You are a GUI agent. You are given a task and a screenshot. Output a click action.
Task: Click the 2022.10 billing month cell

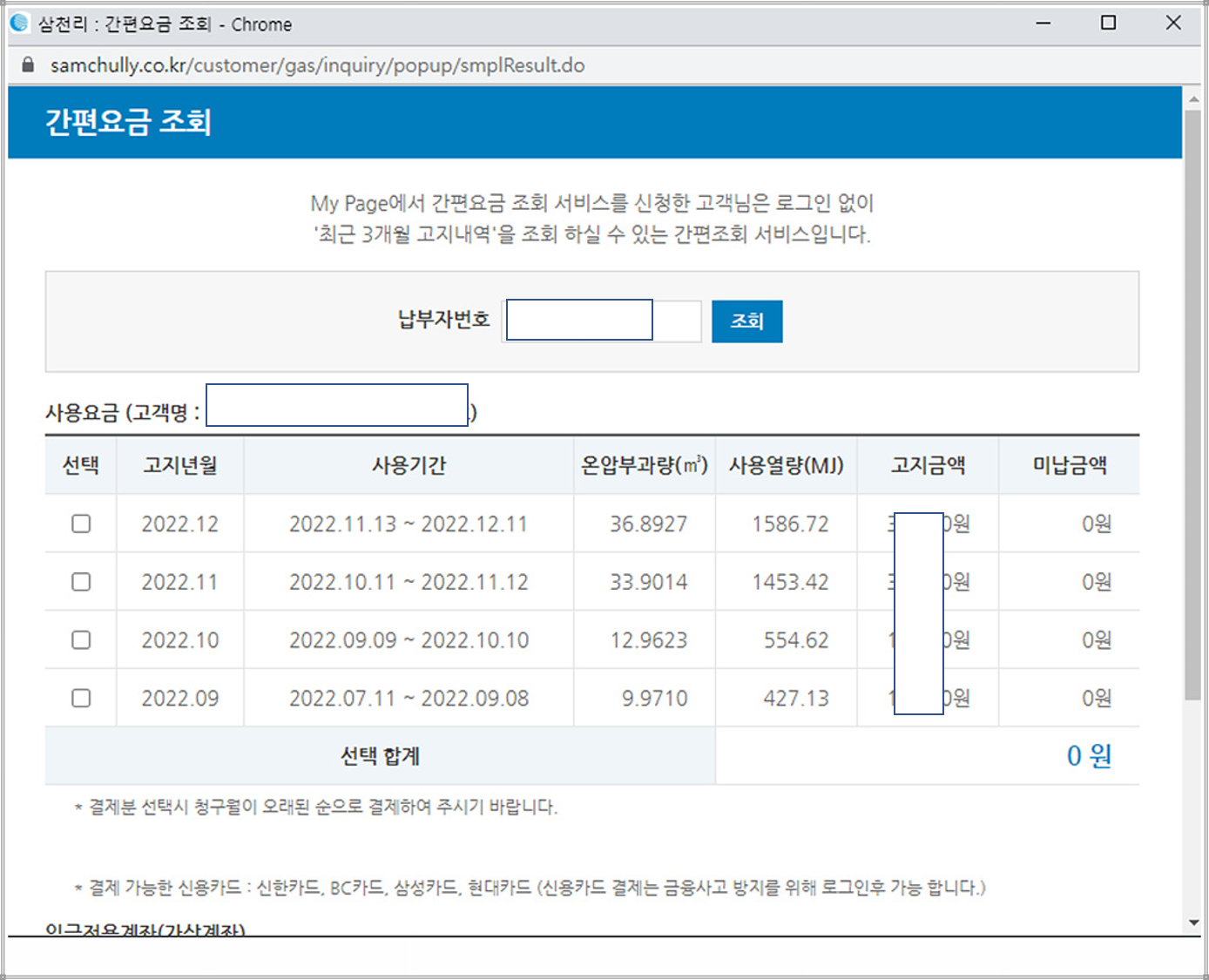180,640
